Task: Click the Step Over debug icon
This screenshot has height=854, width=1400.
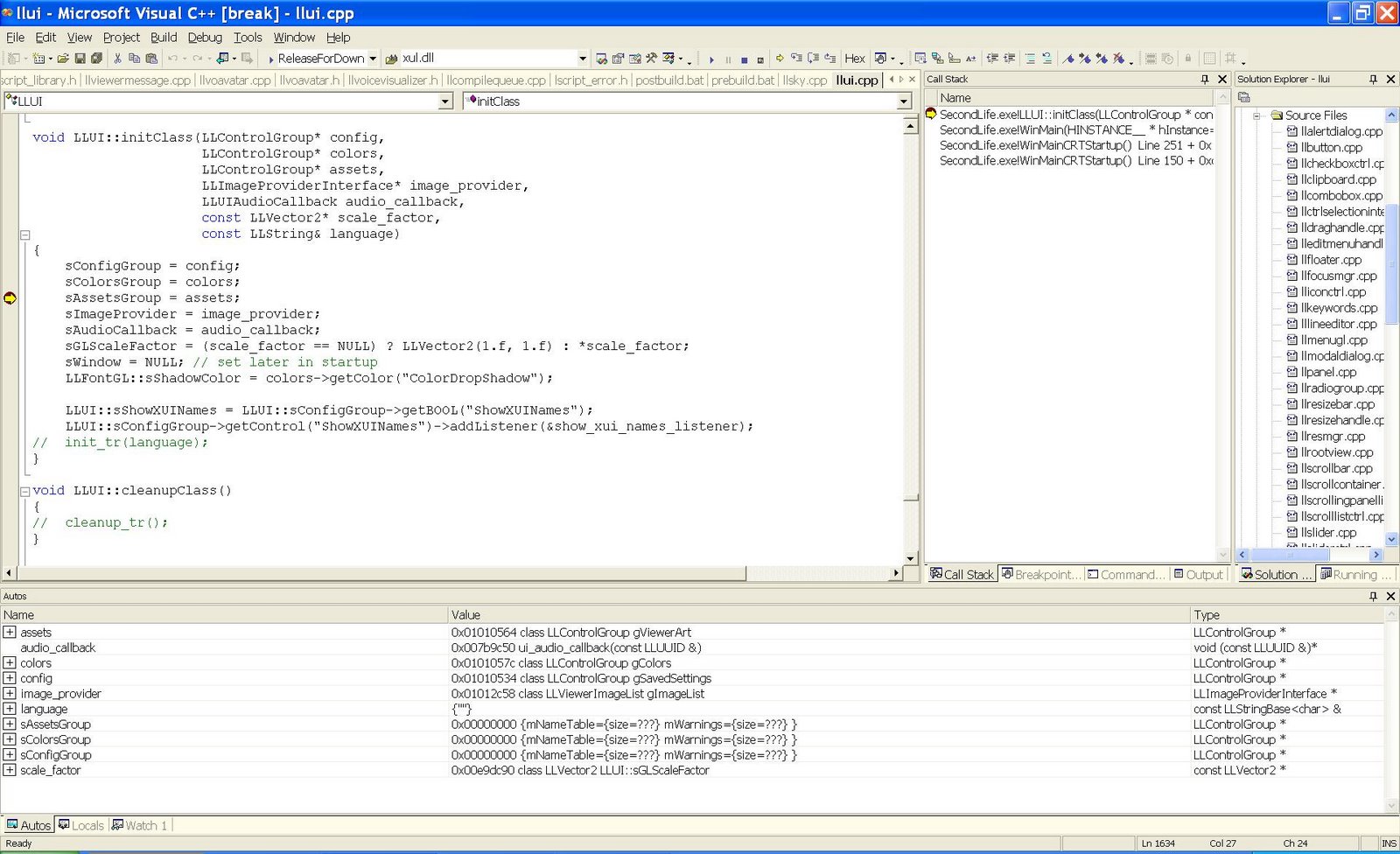Action: pos(813,59)
